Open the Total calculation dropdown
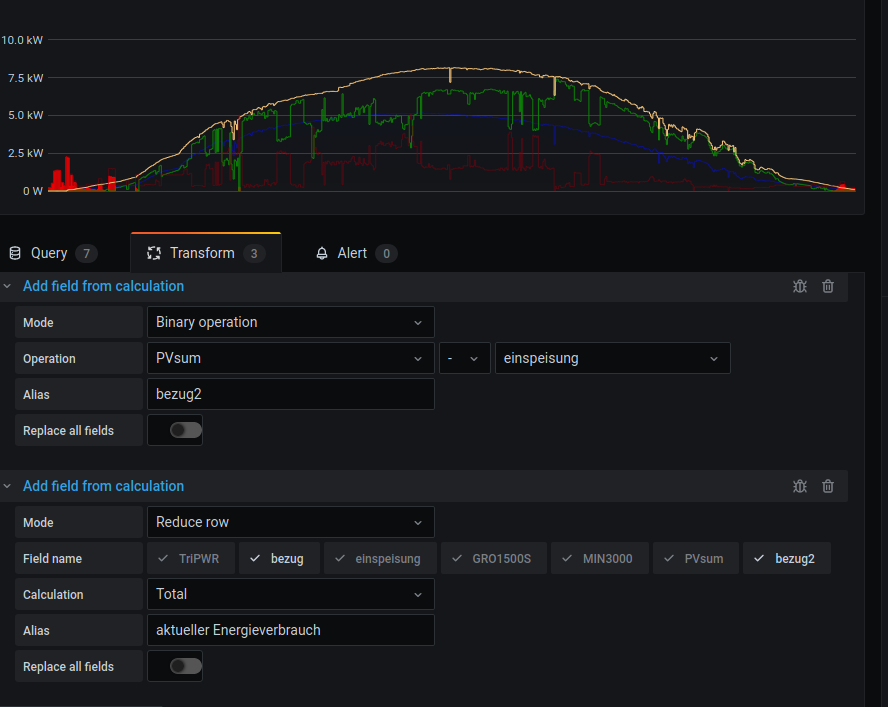The image size is (888, 707). click(x=290, y=594)
